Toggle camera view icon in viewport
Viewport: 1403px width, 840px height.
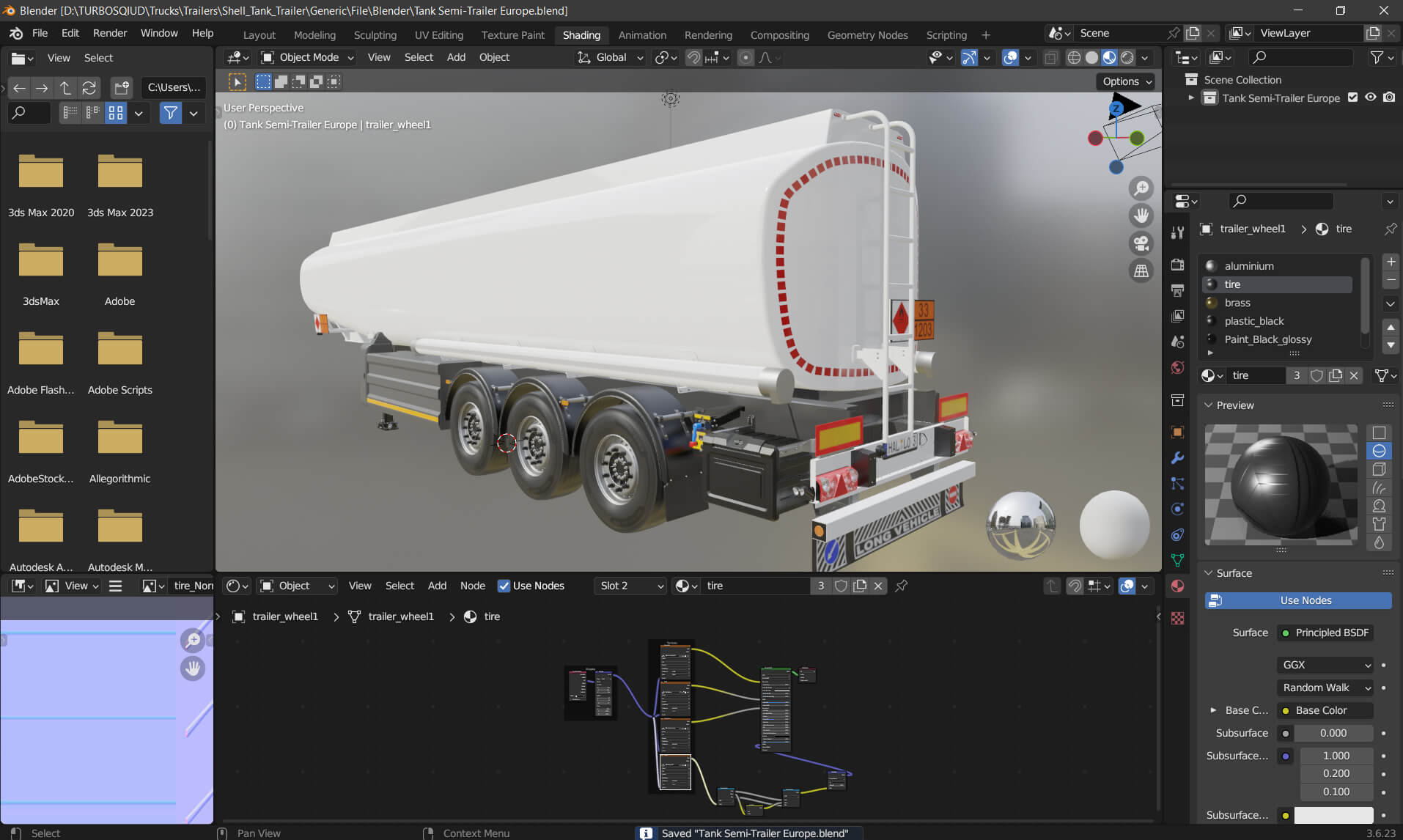coord(1141,243)
